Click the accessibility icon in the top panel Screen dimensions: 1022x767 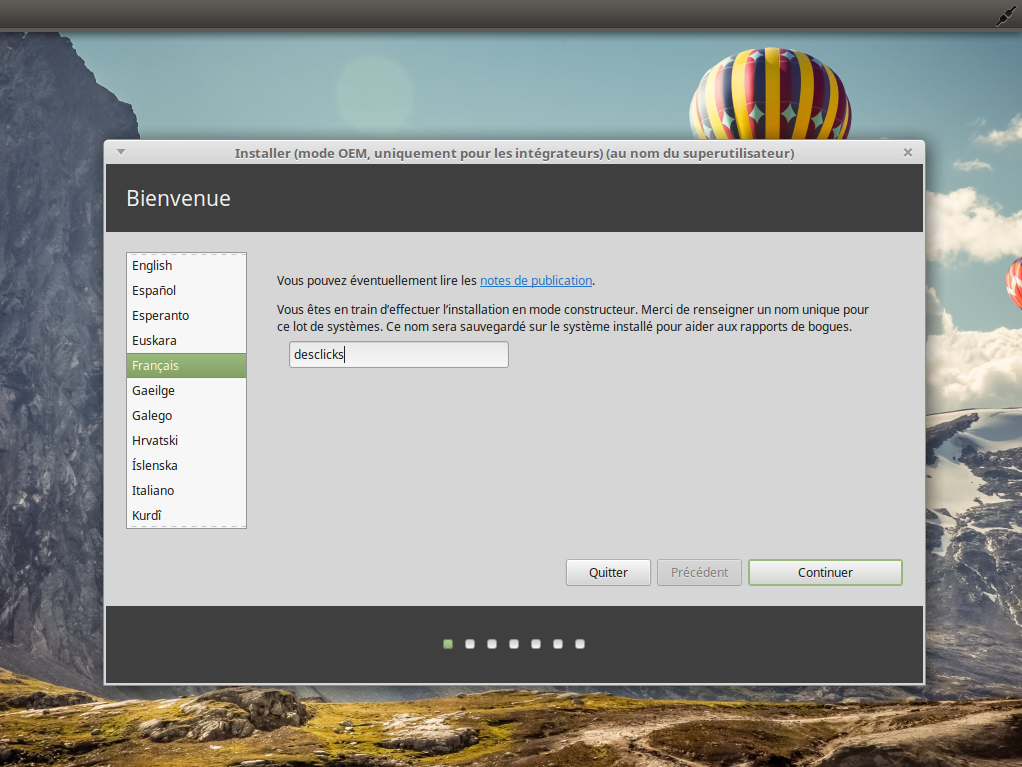1004,15
